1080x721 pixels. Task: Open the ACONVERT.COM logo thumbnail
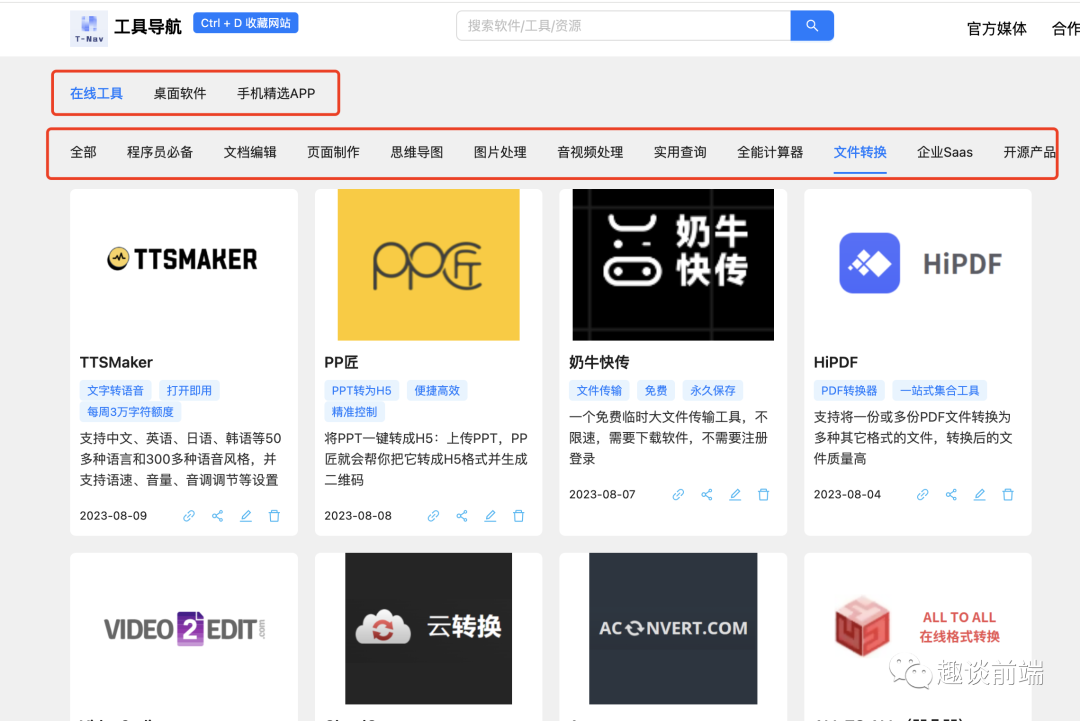tap(673, 628)
